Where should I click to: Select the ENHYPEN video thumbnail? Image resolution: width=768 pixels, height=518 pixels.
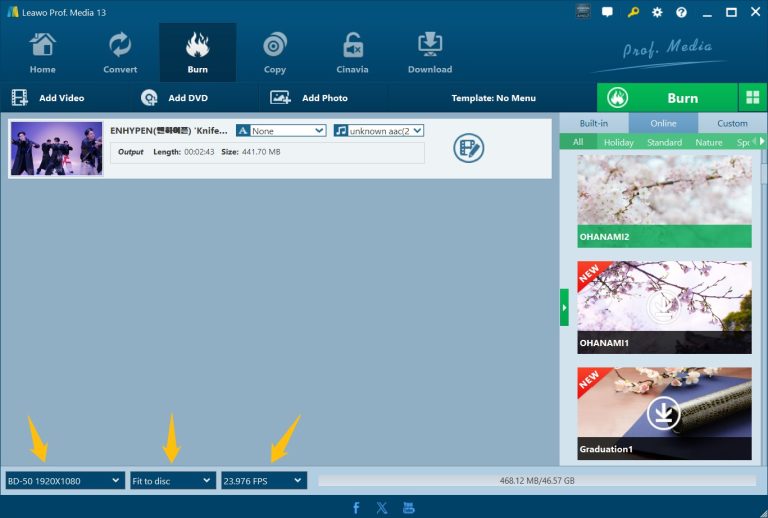pyautogui.click(x=57, y=148)
